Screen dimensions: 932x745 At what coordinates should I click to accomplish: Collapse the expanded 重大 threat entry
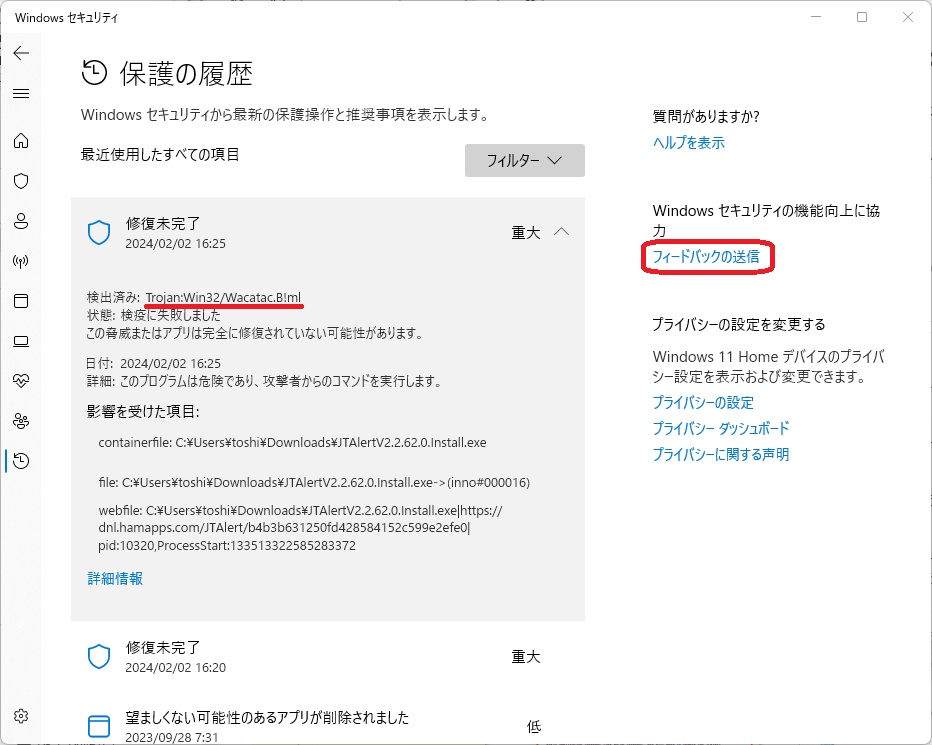[x=561, y=231]
